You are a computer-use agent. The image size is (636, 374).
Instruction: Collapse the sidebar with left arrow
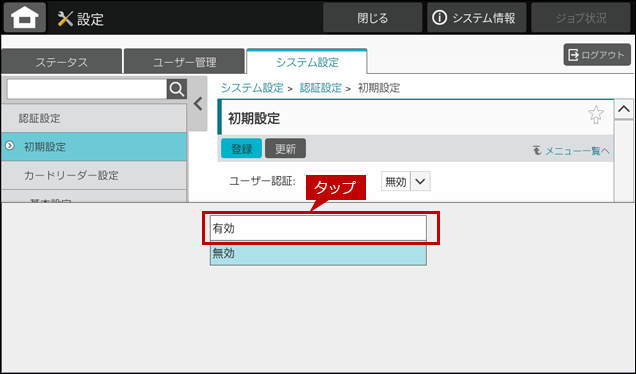198,104
